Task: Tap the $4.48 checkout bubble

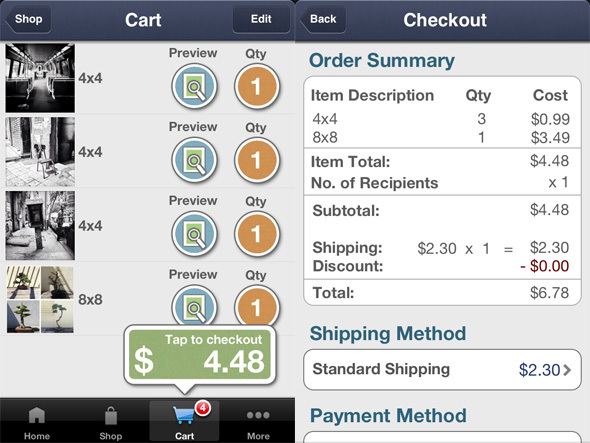Action: pyautogui.click(x=200, y=355)
